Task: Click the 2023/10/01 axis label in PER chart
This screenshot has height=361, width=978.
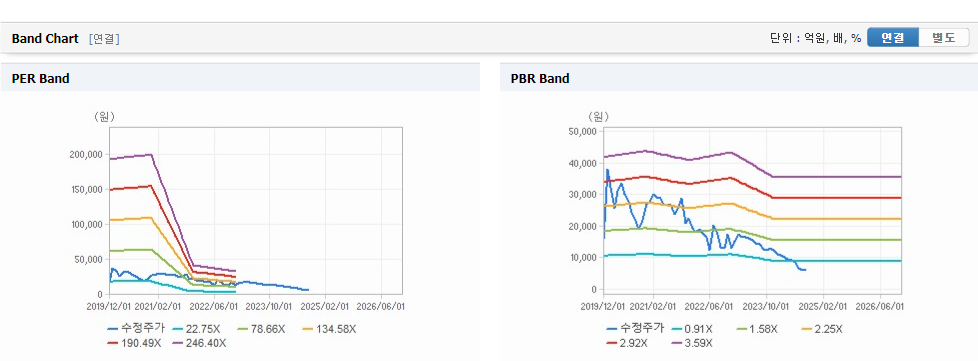Action: tap(269, 306)
